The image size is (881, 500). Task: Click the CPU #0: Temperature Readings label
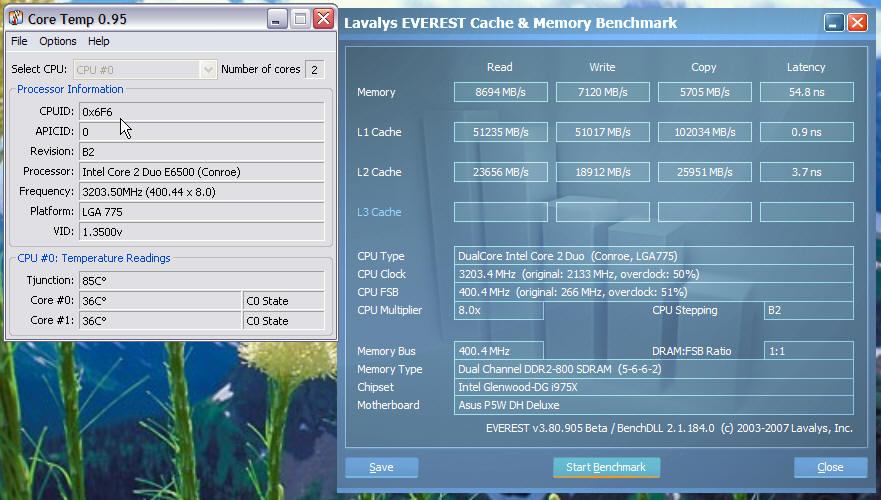click(x=94, y=258)
